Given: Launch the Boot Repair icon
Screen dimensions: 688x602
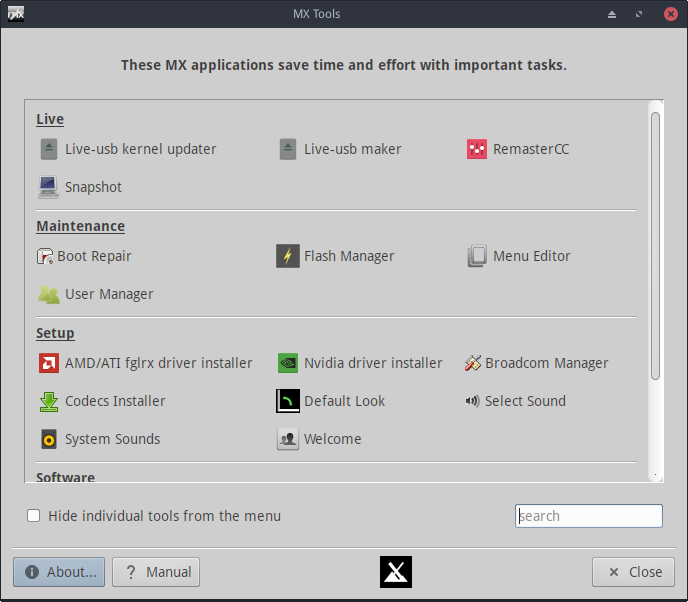Looking at the screenshot, I should tap(45, 256).
